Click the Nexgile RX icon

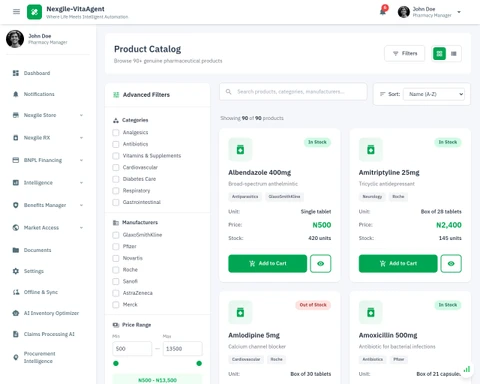(x=16, y=138)
